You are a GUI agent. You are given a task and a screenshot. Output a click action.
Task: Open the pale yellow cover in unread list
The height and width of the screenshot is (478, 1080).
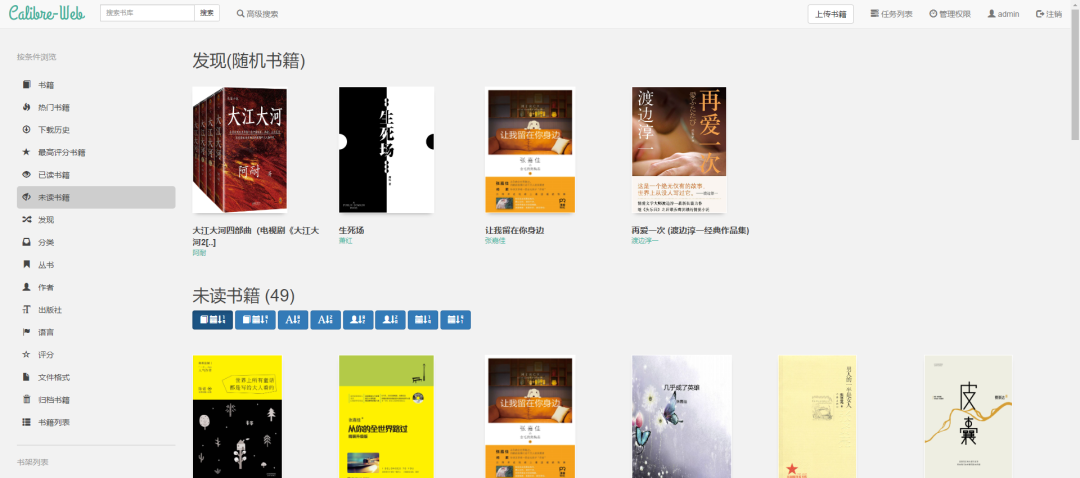pyautogui.click(x=817, y=417)
